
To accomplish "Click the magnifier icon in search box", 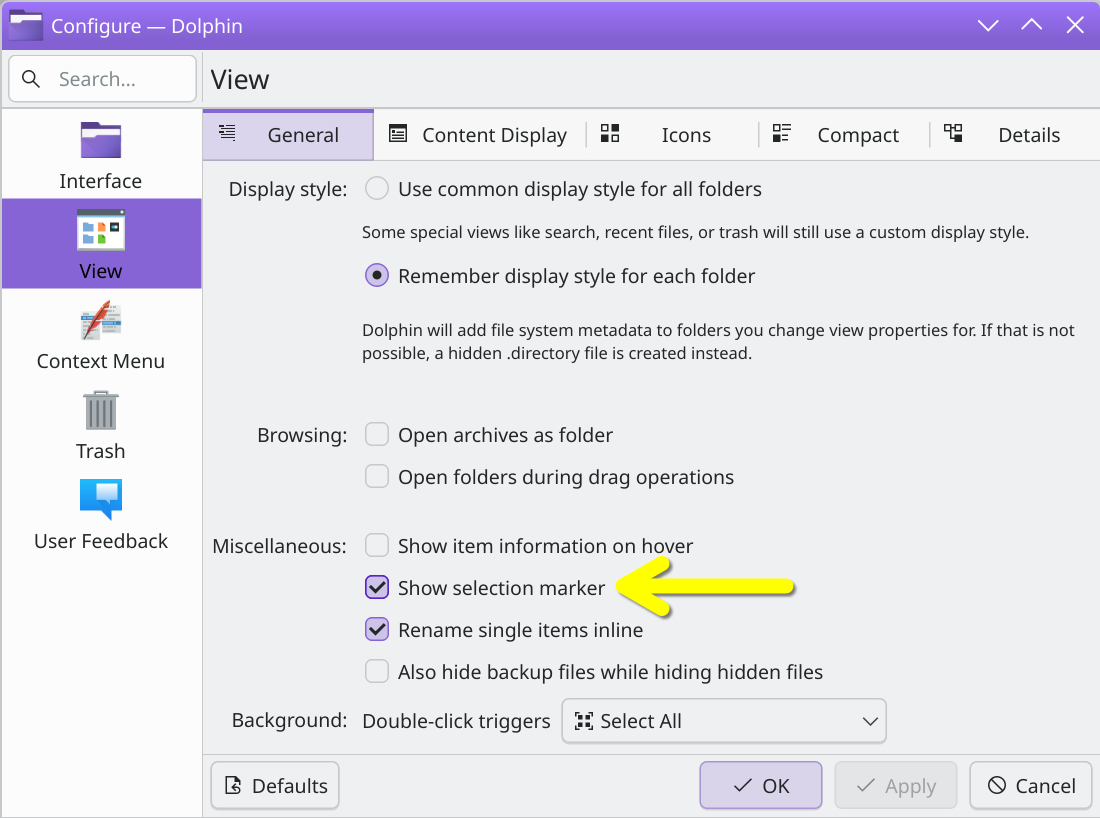I will pyautogui.click(x=31, y=79).
